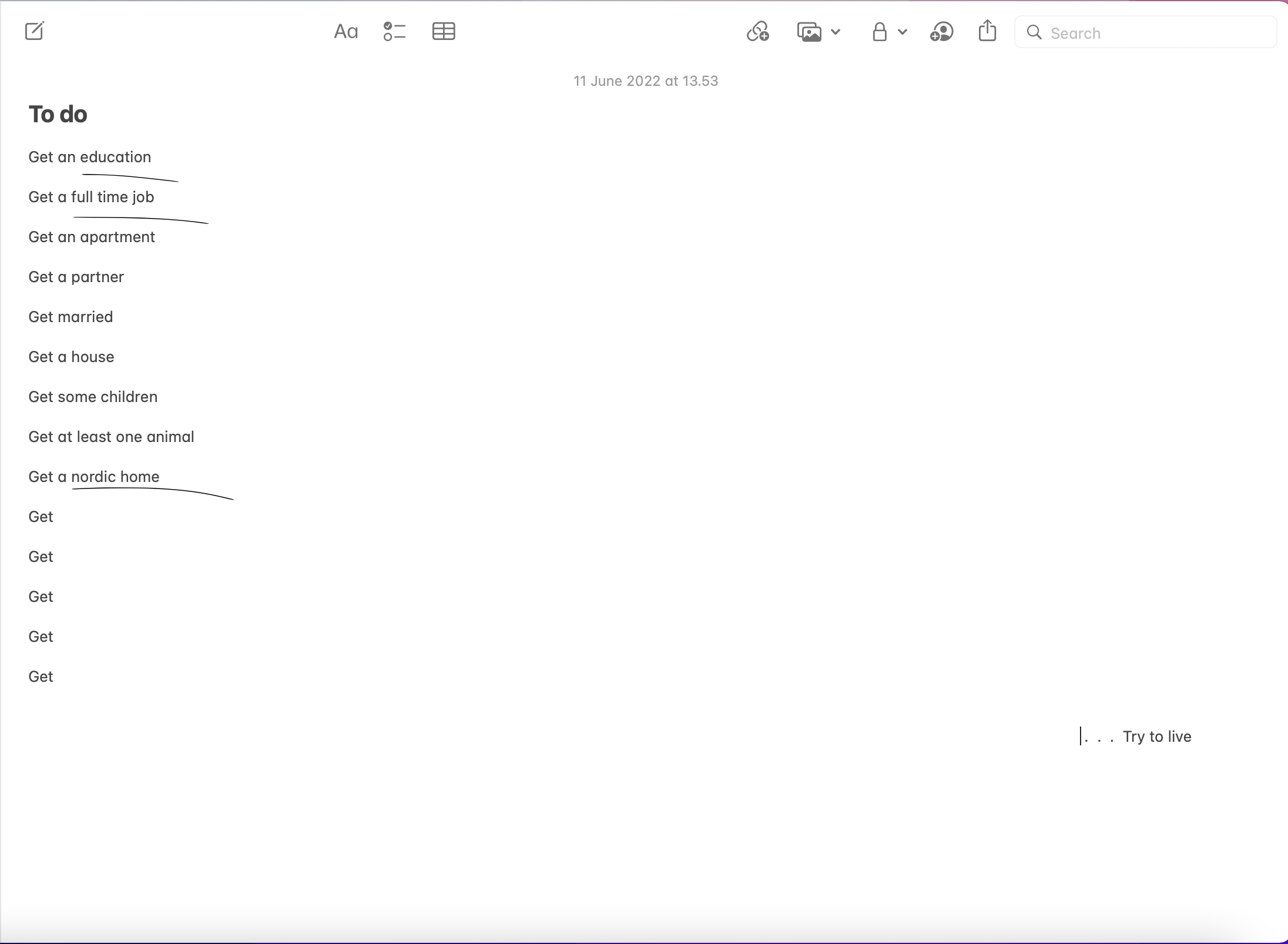The width and height of the screenshot is (1288, 944).
Task: Click the lock note icon
Action: coord(879,32)
